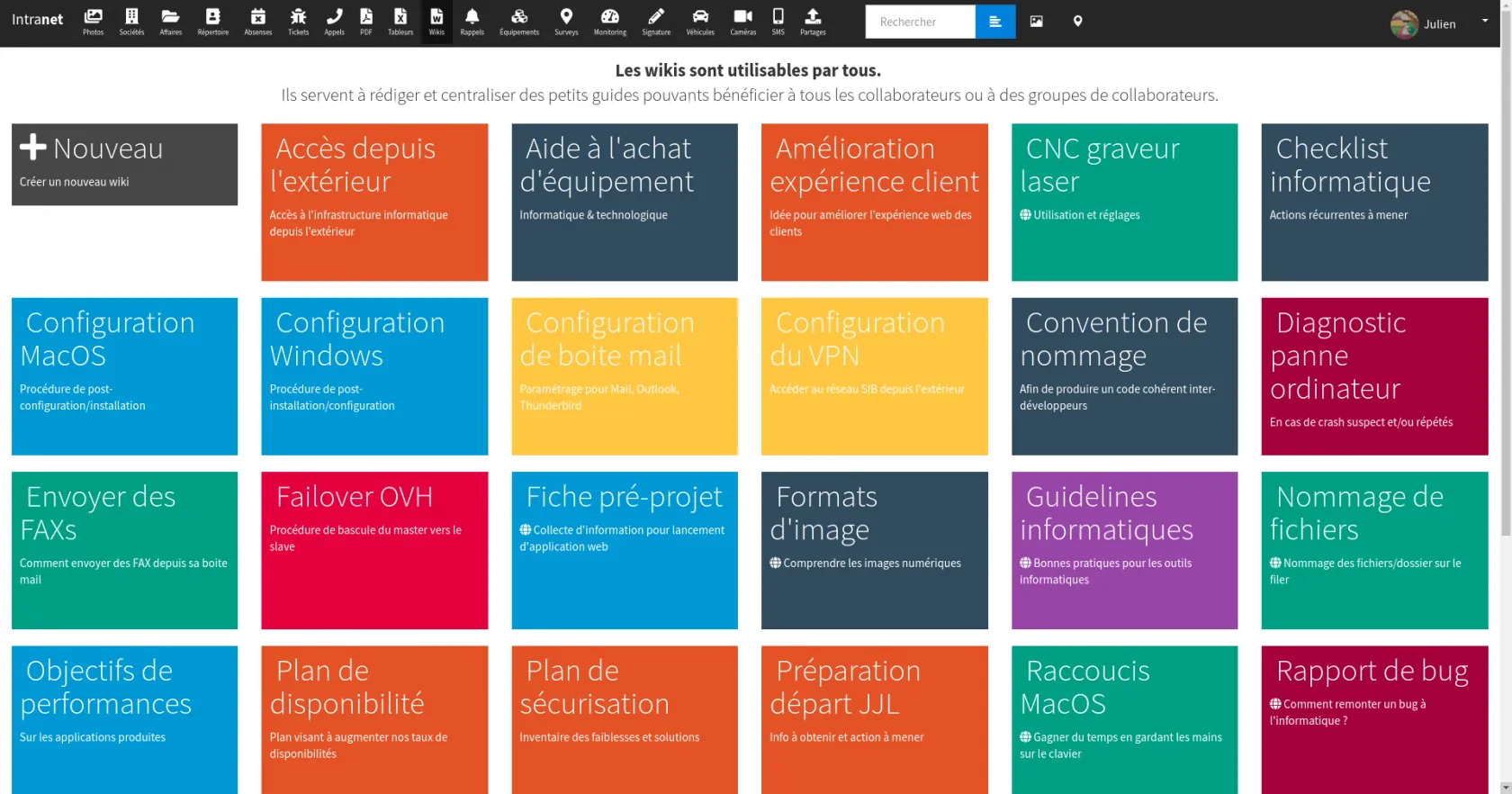Open the Monitoring gauge icon

[x=609, y=22]
